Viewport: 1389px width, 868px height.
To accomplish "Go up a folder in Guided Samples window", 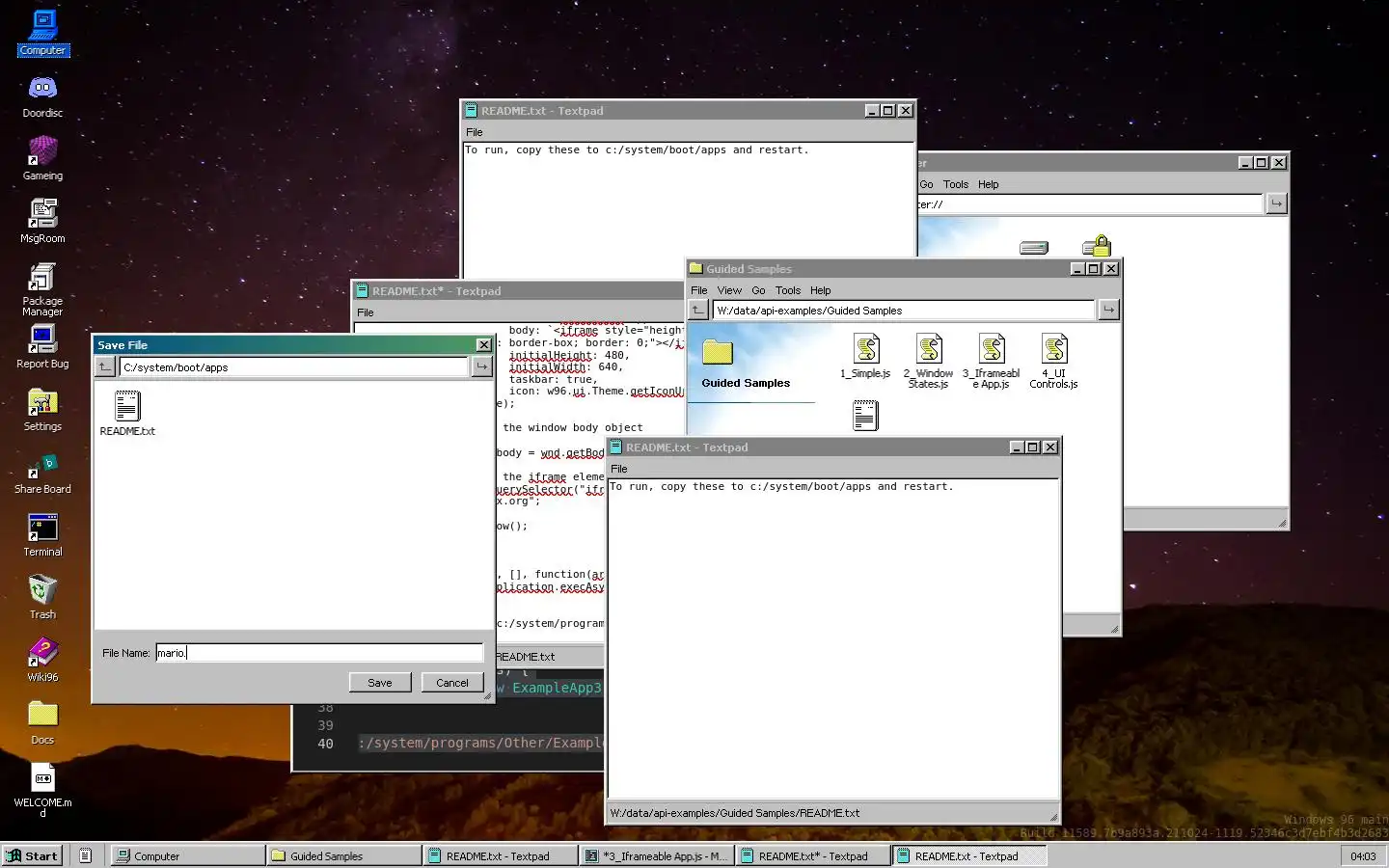I will [698, 310].
